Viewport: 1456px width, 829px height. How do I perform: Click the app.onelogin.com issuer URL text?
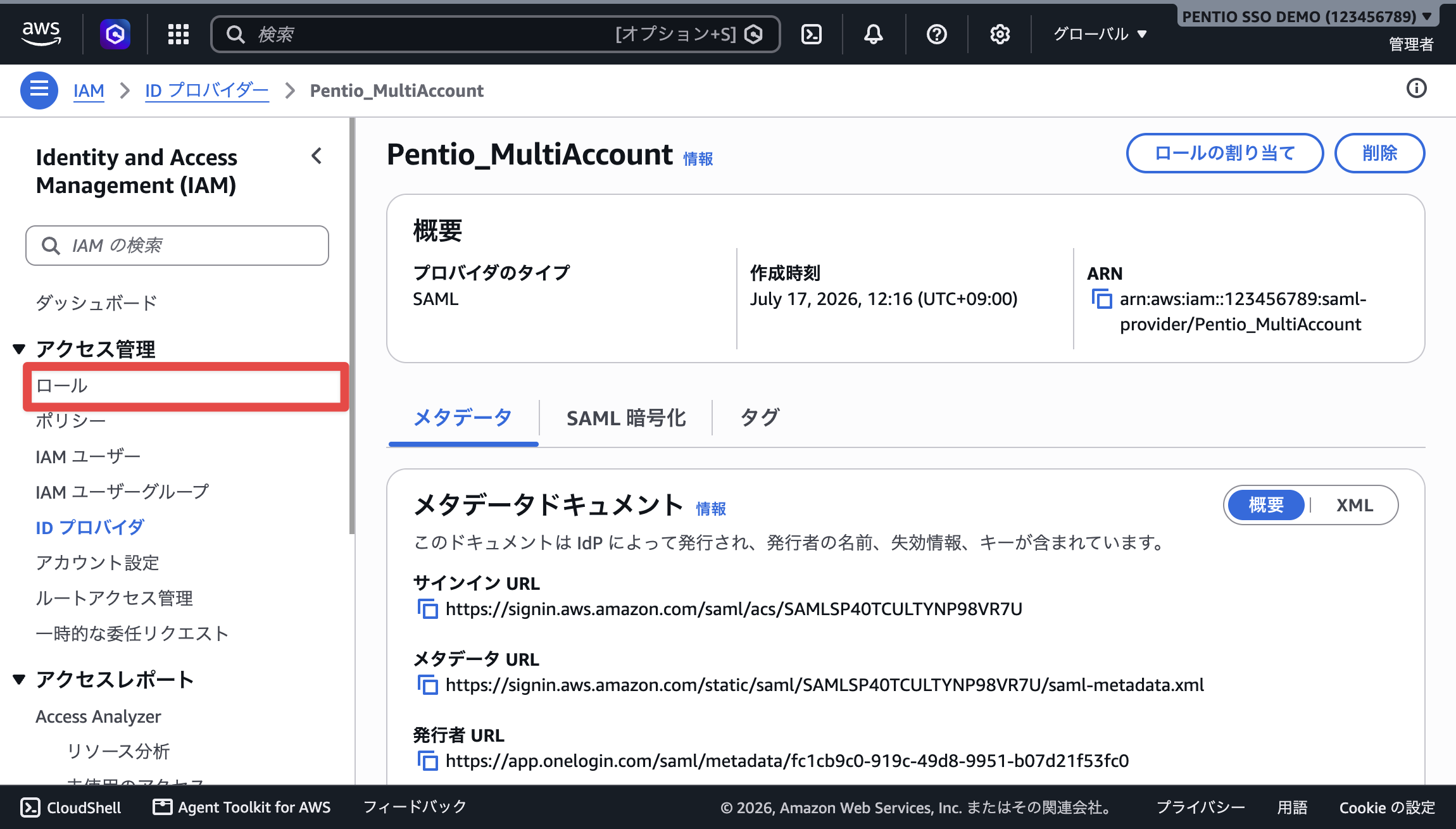[x=787, y=761]
